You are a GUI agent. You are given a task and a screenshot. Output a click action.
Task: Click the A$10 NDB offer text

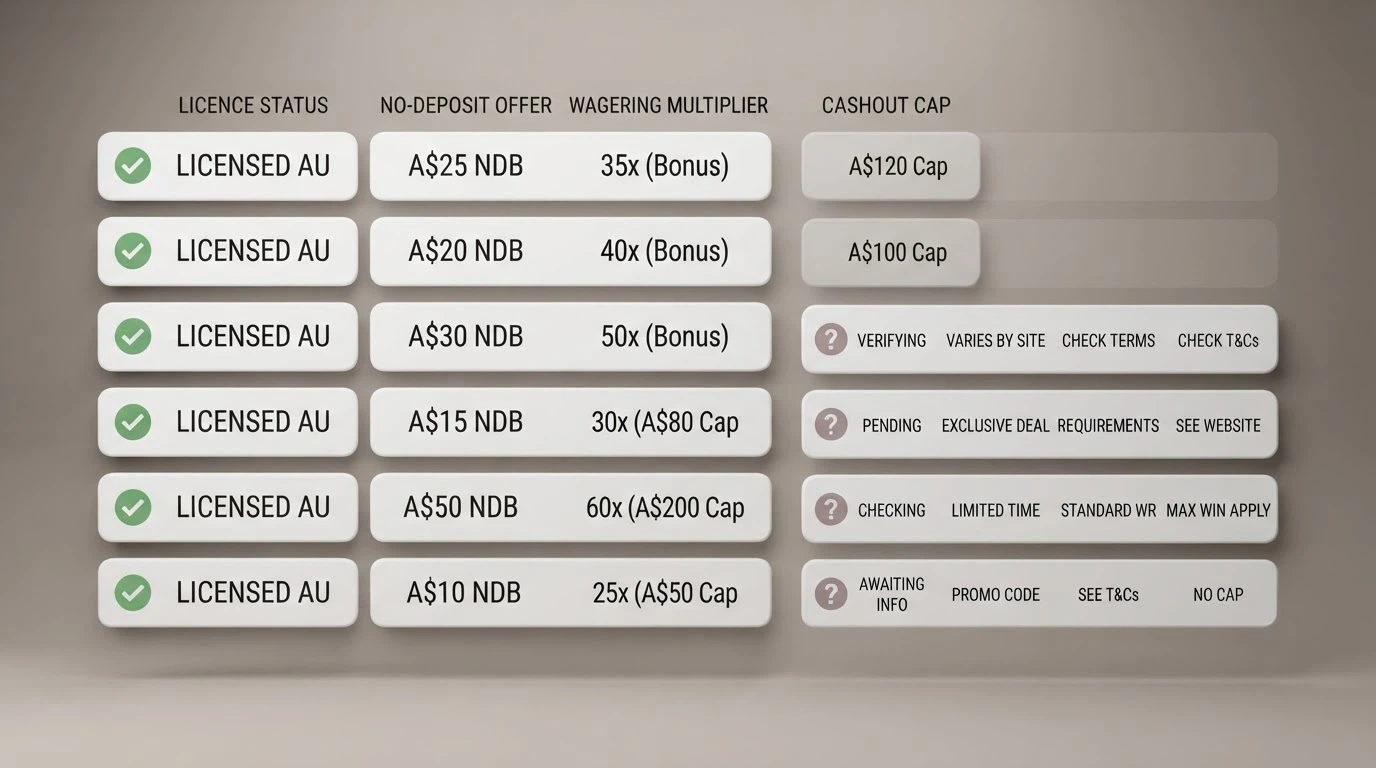464,593
